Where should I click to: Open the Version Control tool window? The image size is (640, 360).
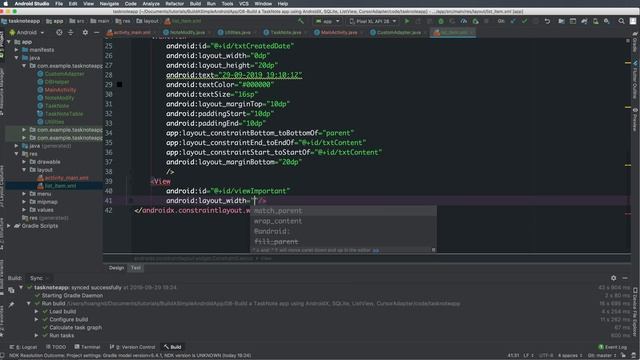click(133, 347)
